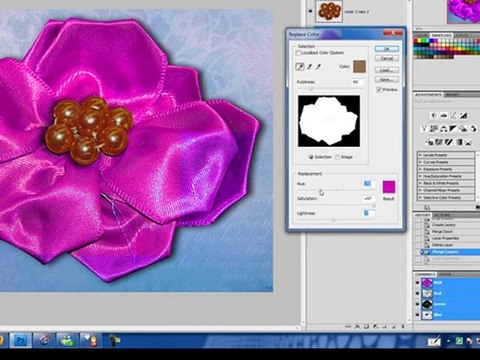The height and width of the screenshot is (360, 480).
Task: Switch to the Adjustments tab
Action: 428,95
